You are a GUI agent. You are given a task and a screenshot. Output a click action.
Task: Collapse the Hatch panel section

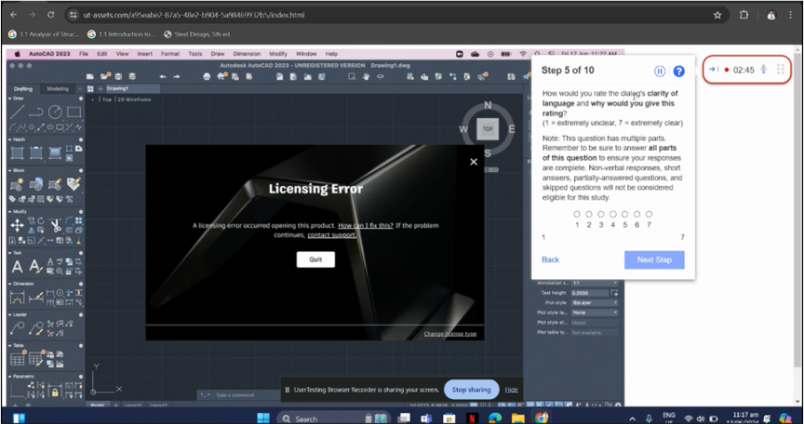click(11, 139)
